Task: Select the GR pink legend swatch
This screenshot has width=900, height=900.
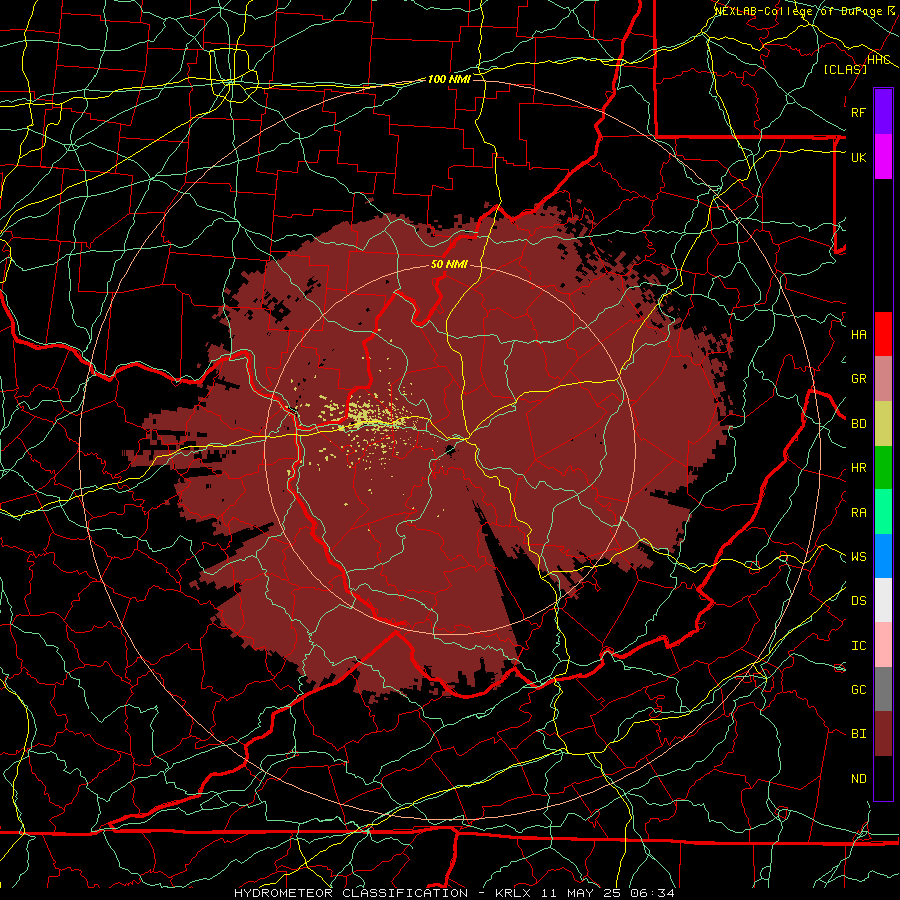Action: point(883,379)
